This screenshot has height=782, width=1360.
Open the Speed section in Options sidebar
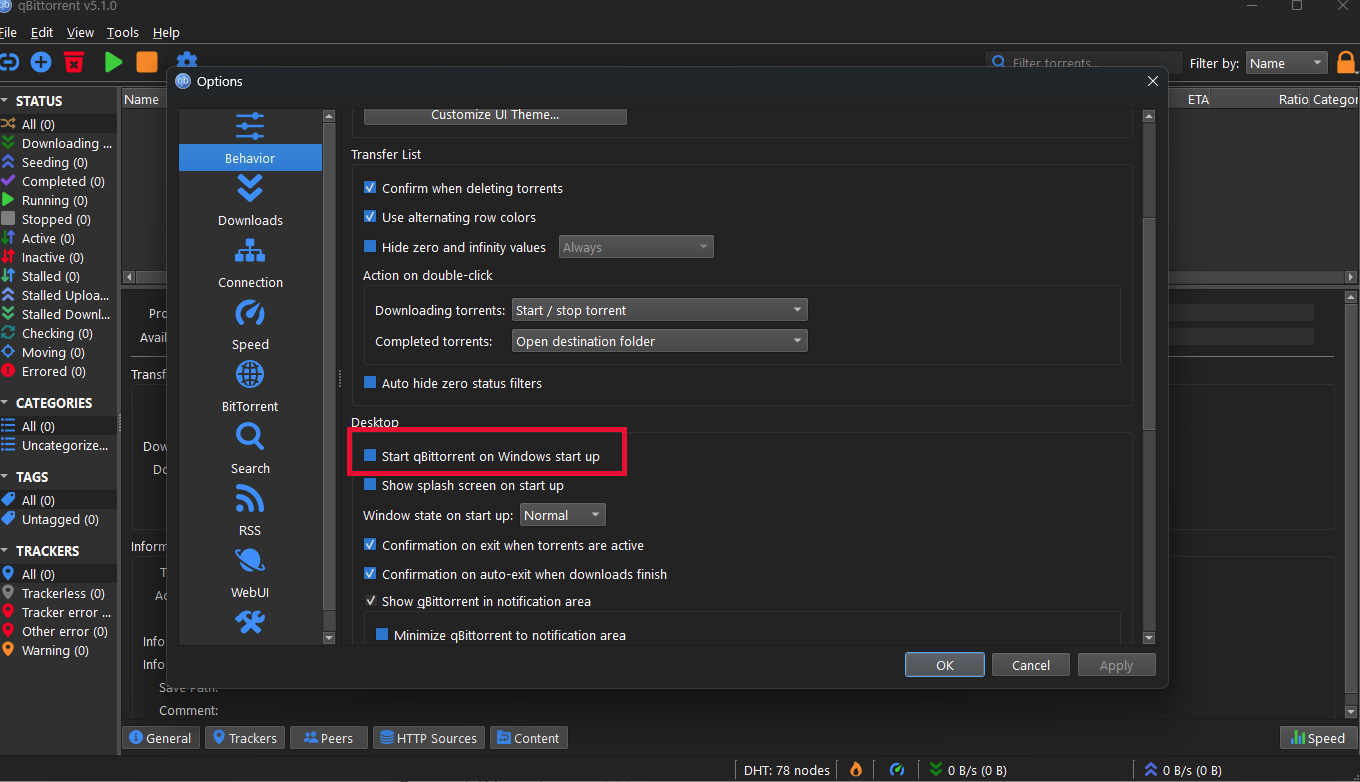(250, 325)
